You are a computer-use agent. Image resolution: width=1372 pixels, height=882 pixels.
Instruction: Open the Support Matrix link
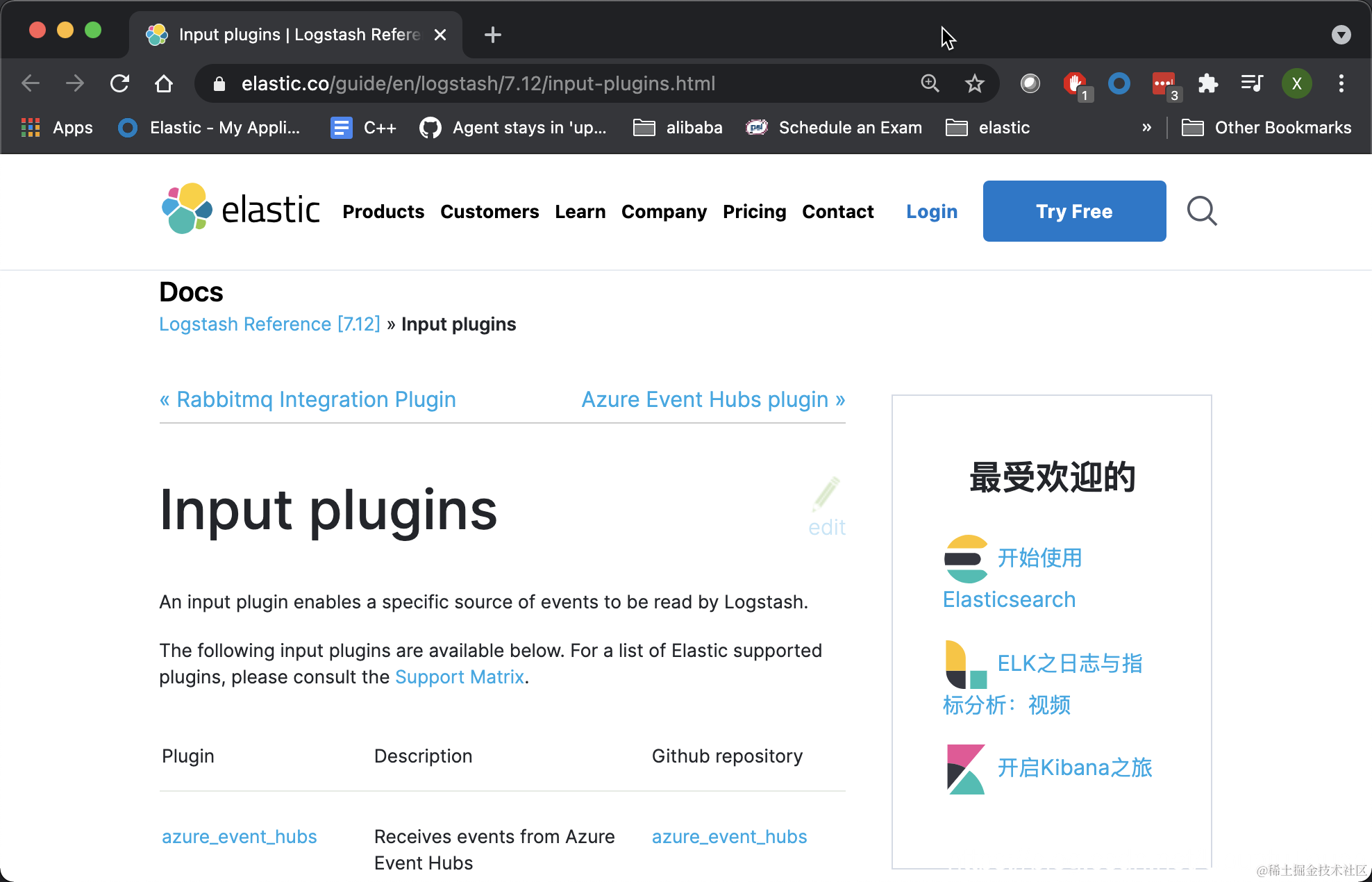point(459,677)
